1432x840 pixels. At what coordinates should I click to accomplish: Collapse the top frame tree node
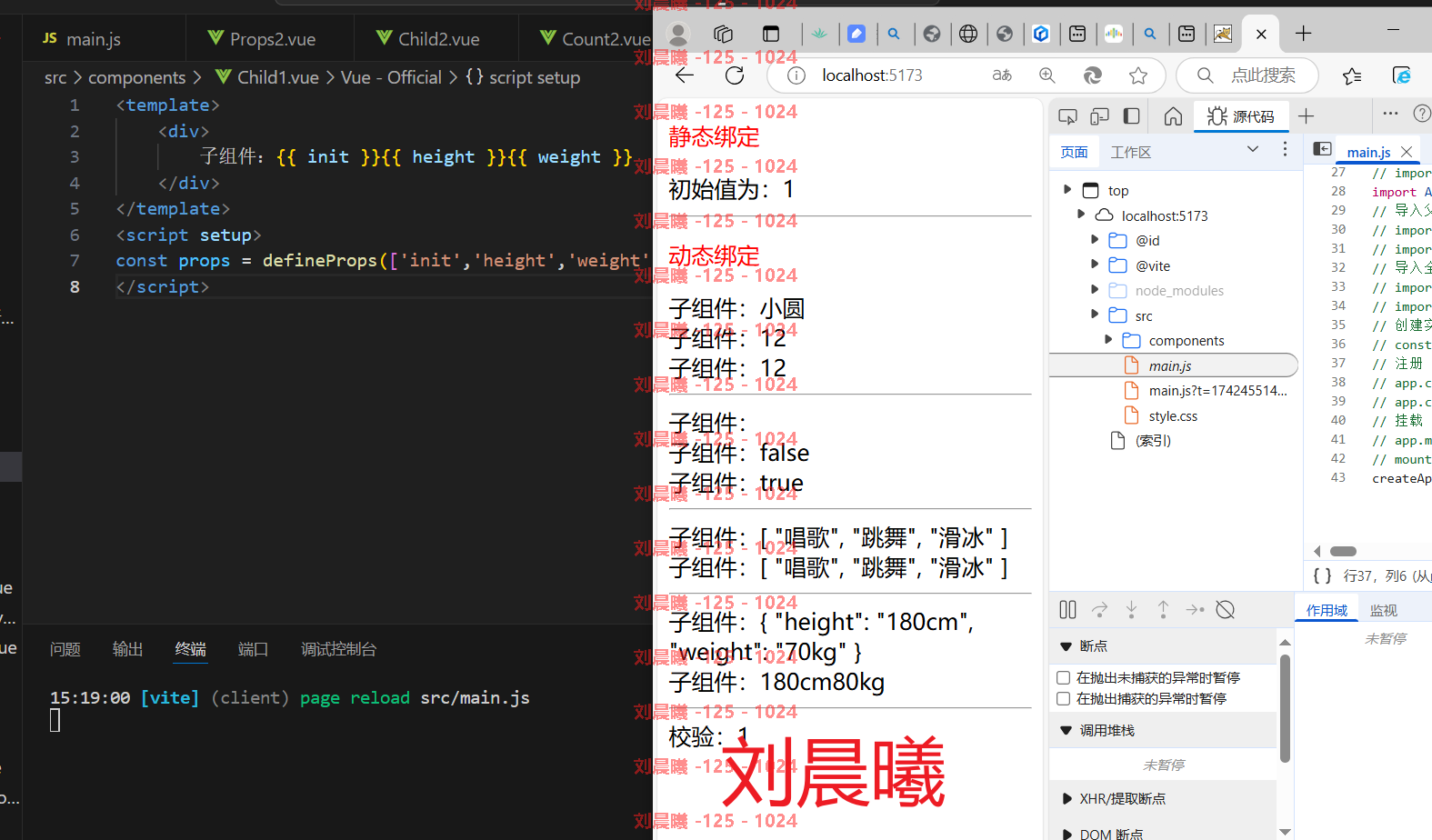coord(1067,190)
